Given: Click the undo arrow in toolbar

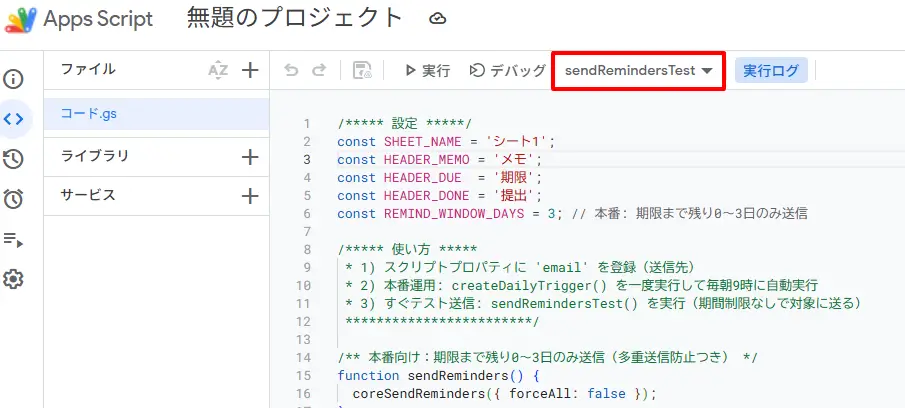Looking at the screenshot, I should (x=291, y=71).
